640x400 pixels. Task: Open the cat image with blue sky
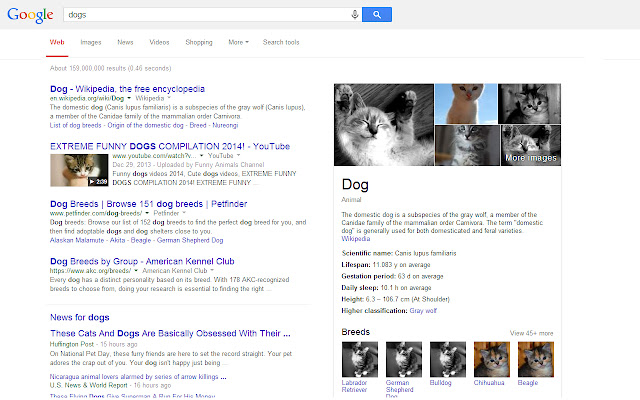pos(466,104)
